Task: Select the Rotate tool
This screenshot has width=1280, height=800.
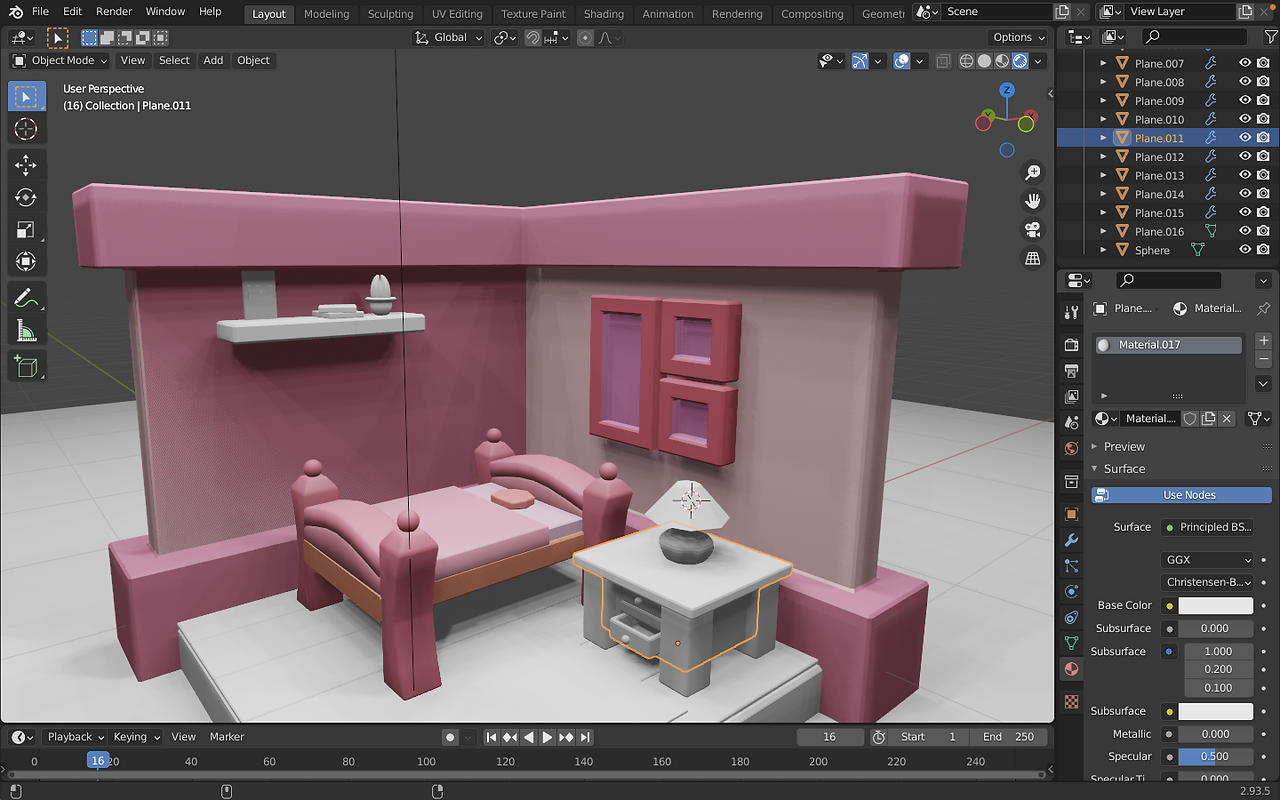Action: click(26, 198)
